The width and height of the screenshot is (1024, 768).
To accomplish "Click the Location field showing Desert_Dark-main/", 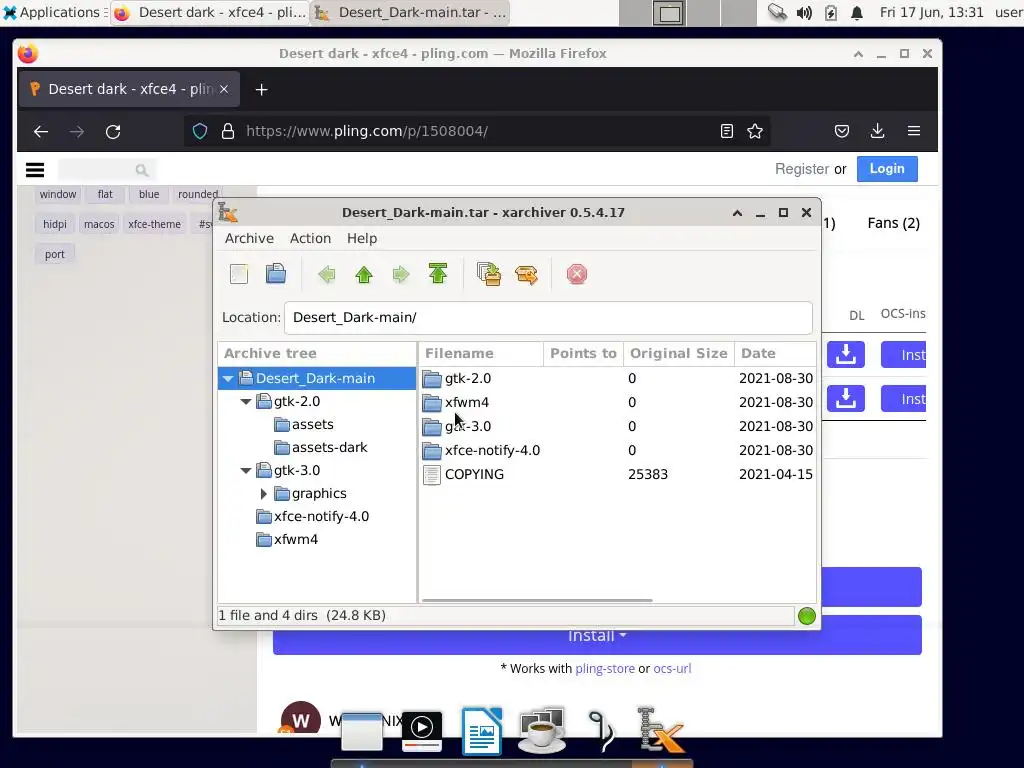I will click(548, 317).
